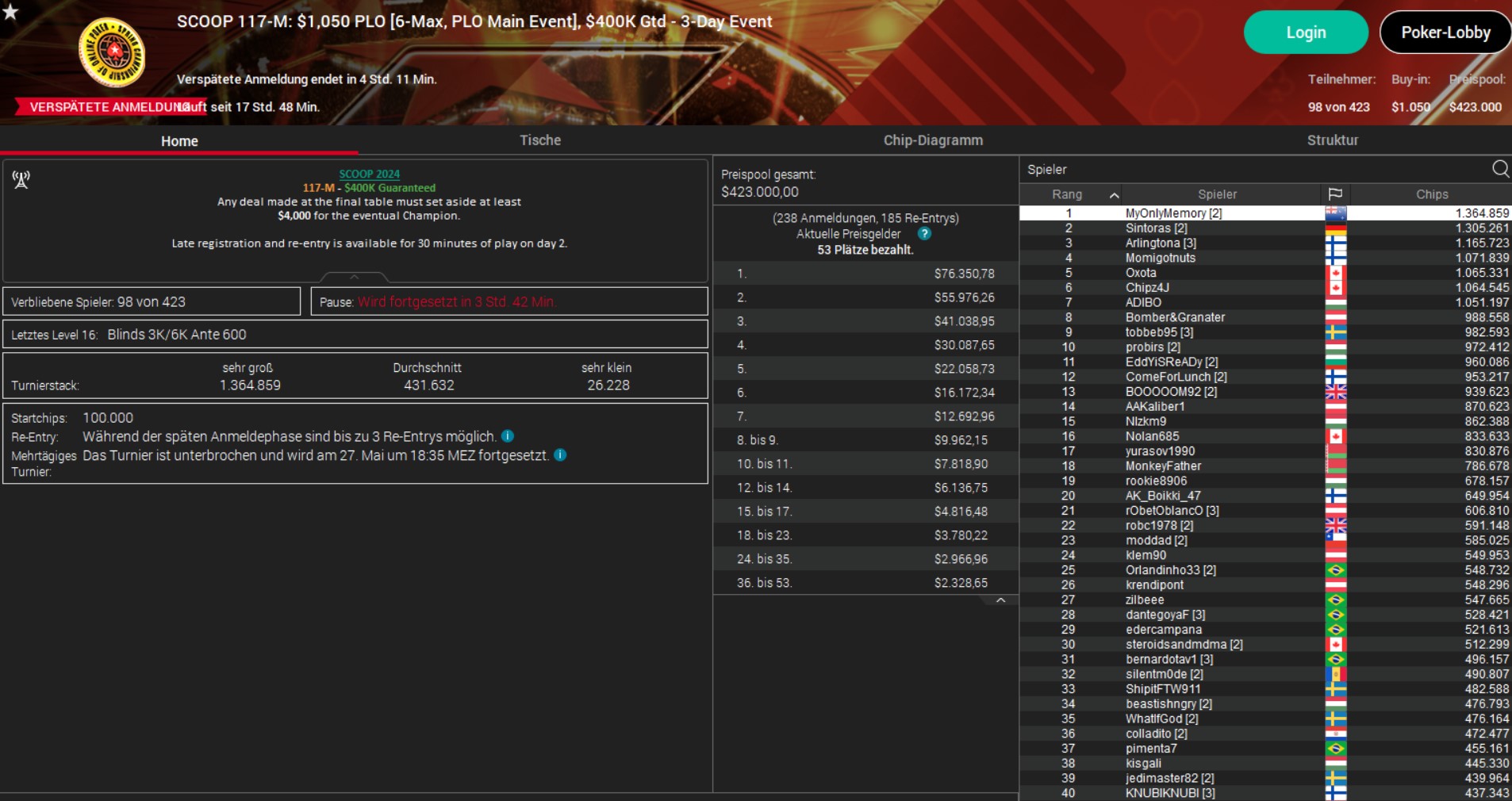The width and height of the screenshot is (1512, 801).
Task: Click the flag next to MyOnlyMemory
Action: tap(1335, 213)
